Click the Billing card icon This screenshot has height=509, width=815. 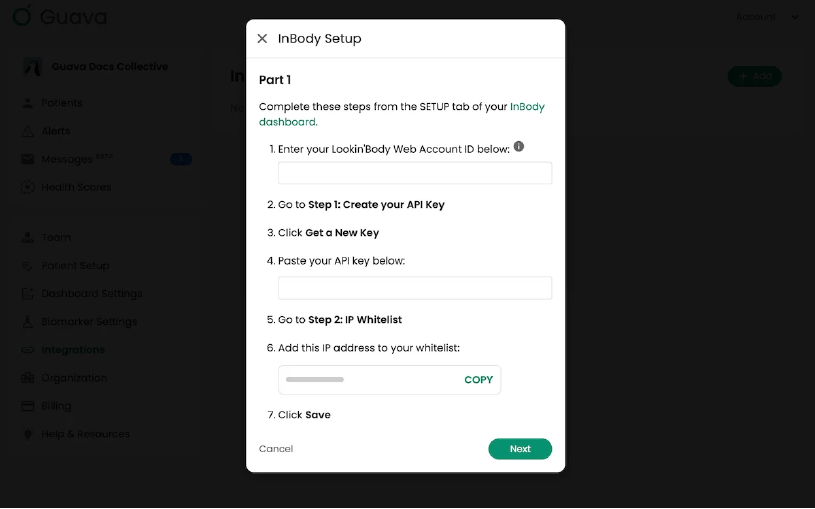pos(28,406)
